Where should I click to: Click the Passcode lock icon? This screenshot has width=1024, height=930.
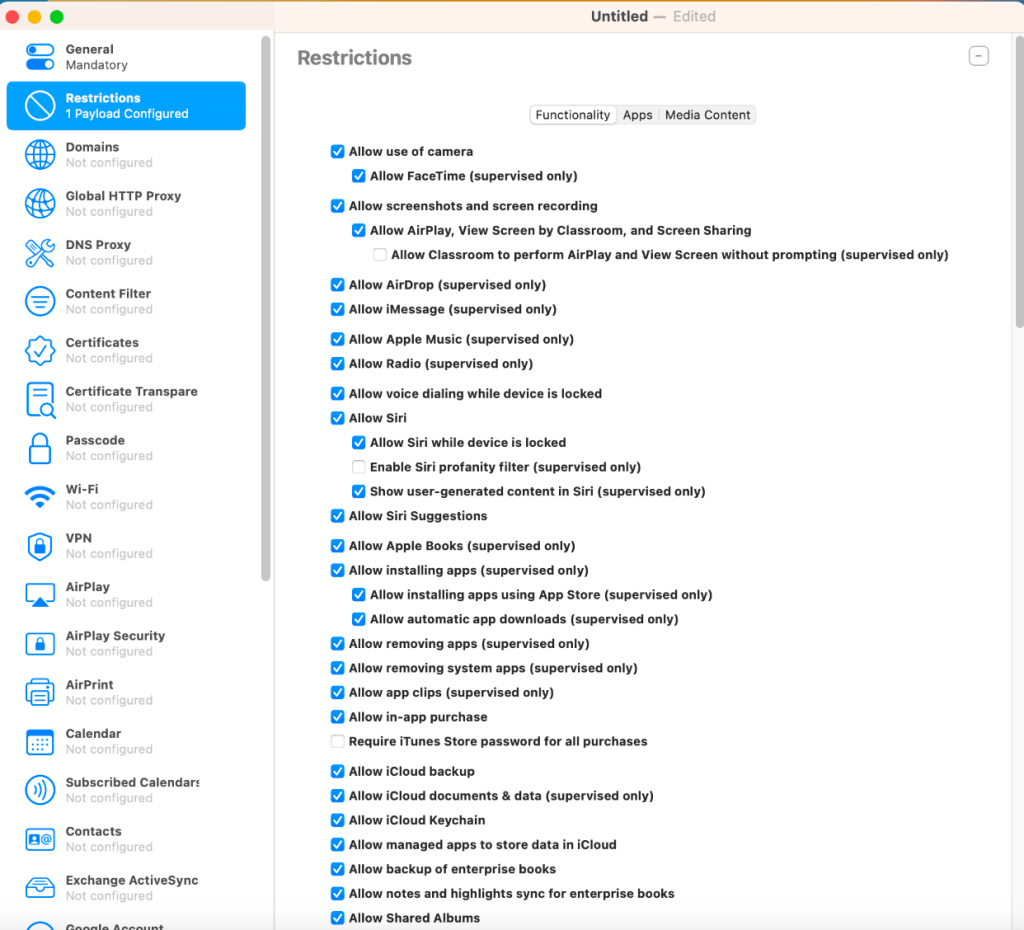coord(40,448)
